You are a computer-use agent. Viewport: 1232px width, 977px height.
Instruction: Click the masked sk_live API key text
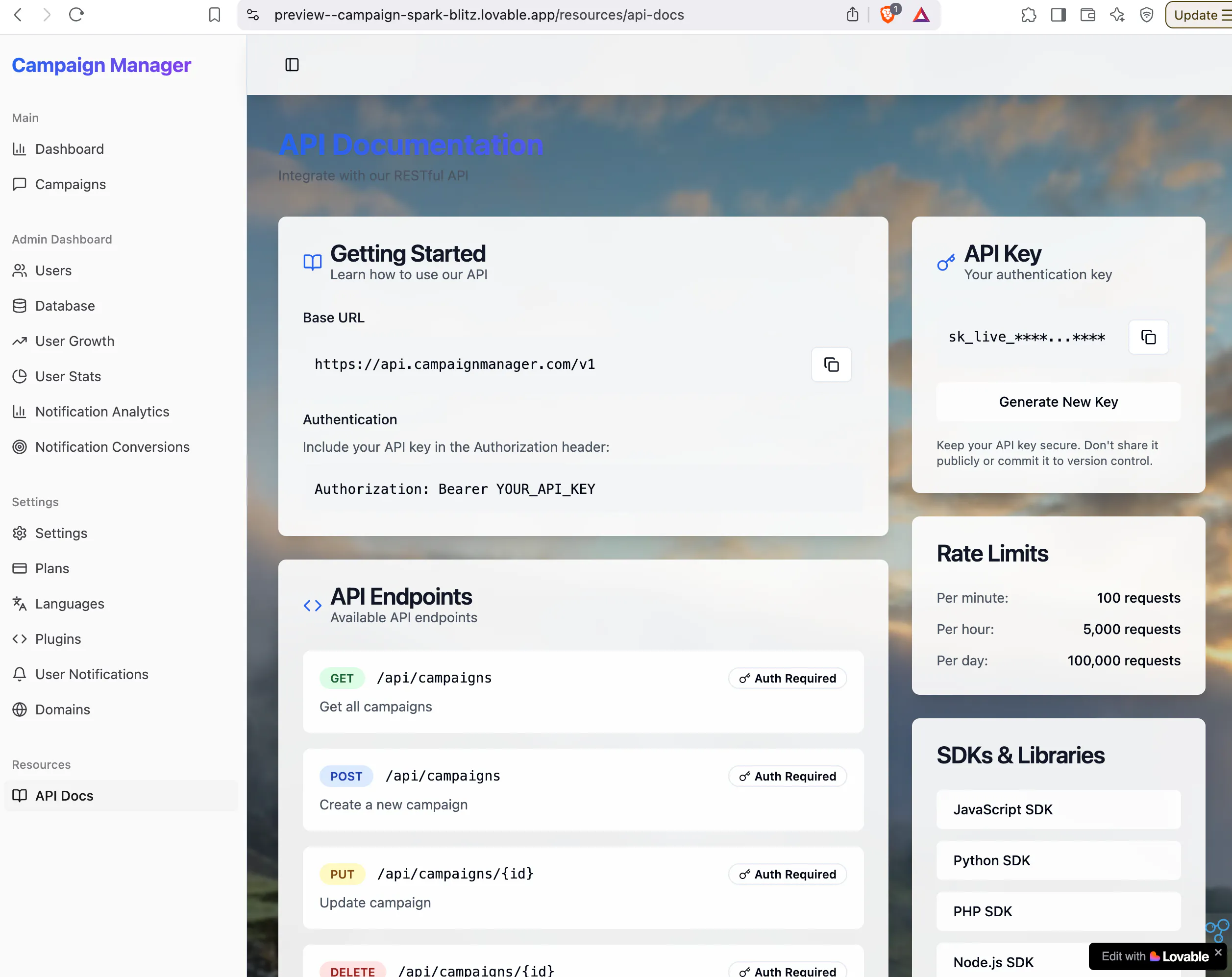pyautogui.click(x=1026, y=337)
